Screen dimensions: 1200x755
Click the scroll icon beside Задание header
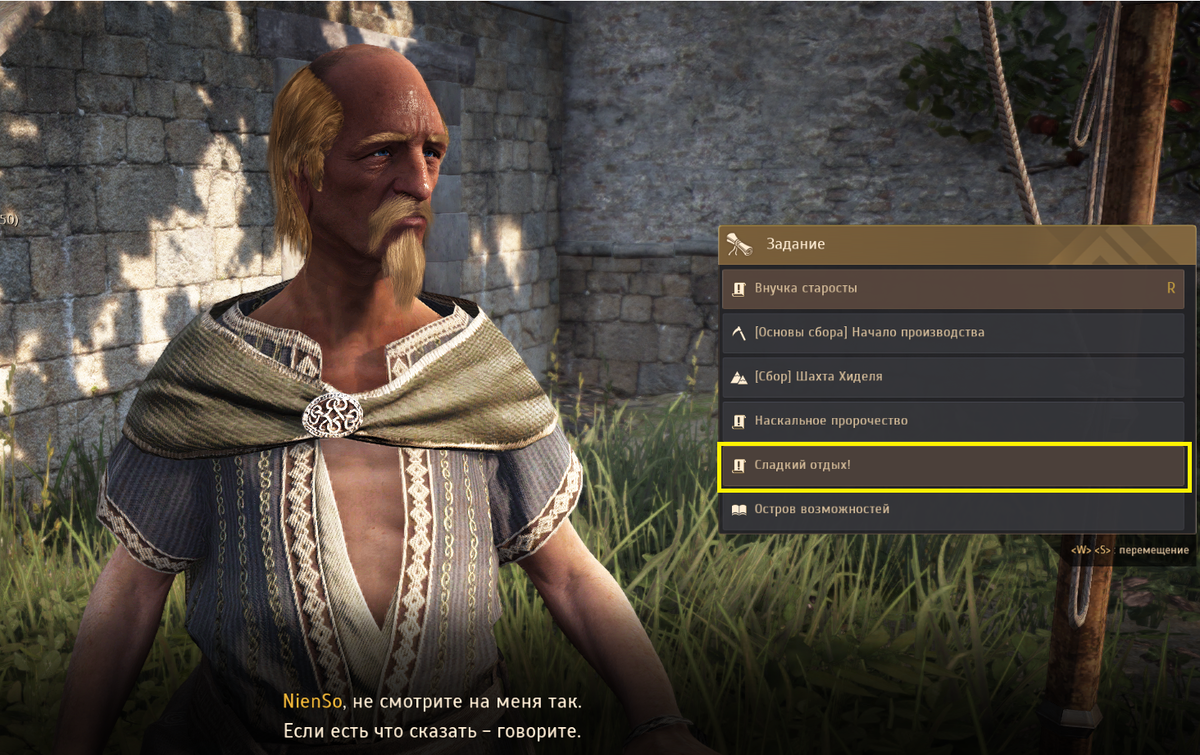point(741,243)
